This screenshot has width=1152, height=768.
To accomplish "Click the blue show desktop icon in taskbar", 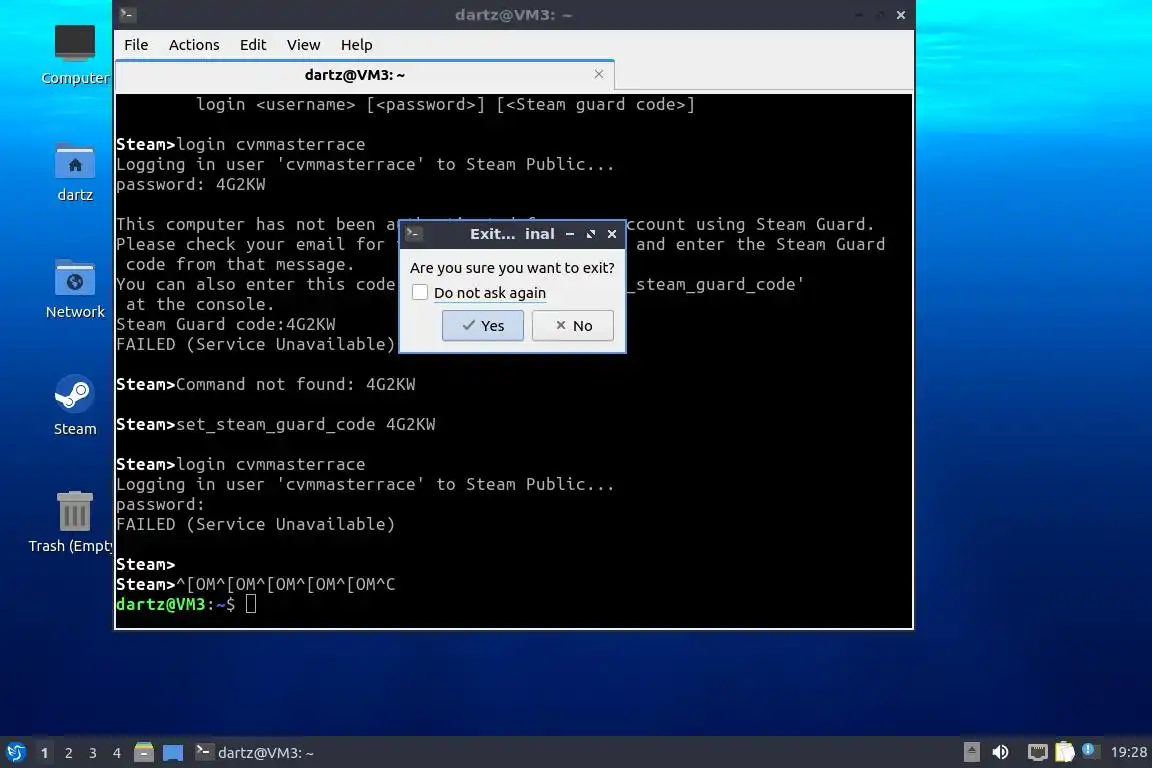I will click(x=173, y=753).
